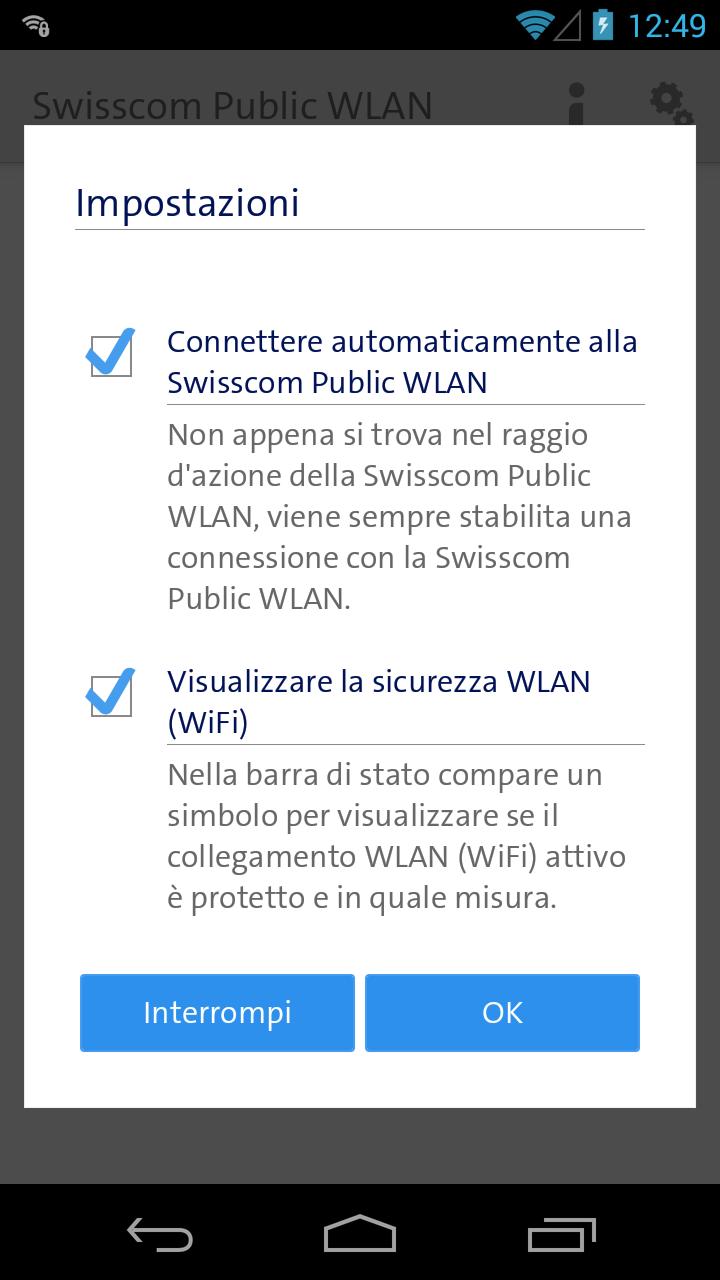Tap the Visualizzare la sicurezza WLAN label
The width and height of the screenshot is (720, 1280).
click(379, 702)
